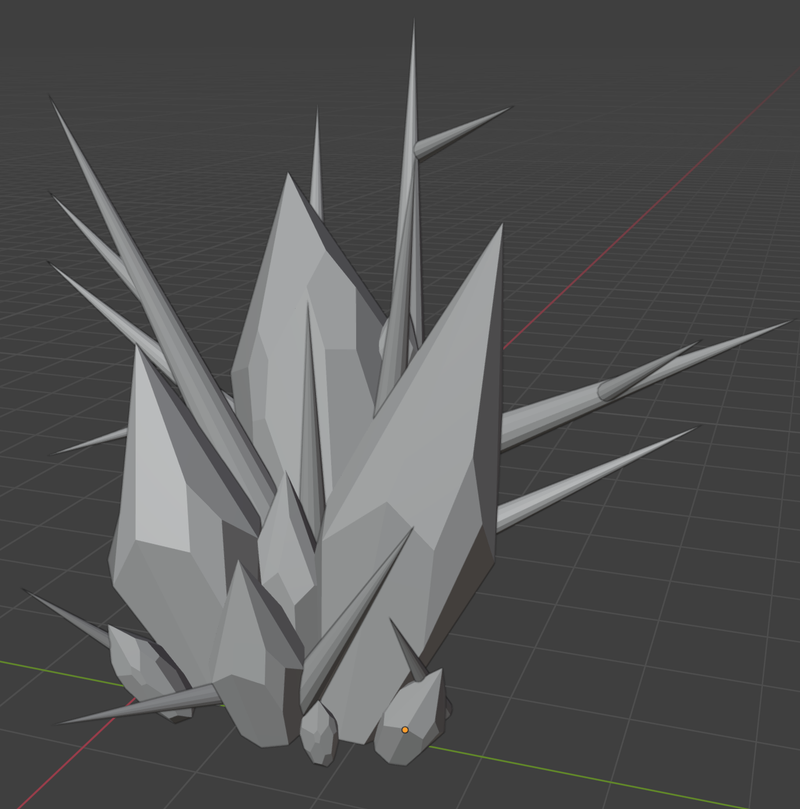
Task: Select the thin dark spike in the center
Action: click(x=312, y=420)
